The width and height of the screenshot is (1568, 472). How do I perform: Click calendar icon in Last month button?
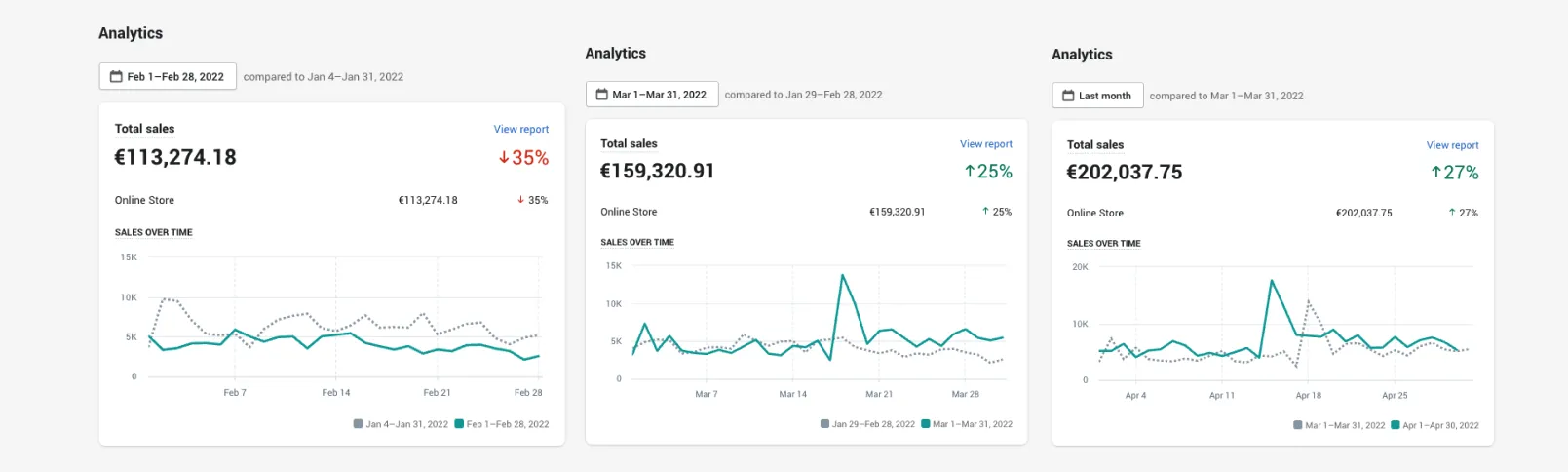point(1068,96)
